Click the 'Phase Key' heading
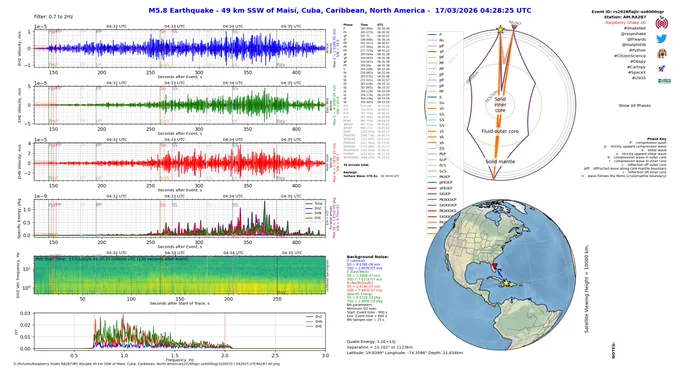 coord(657,139)
